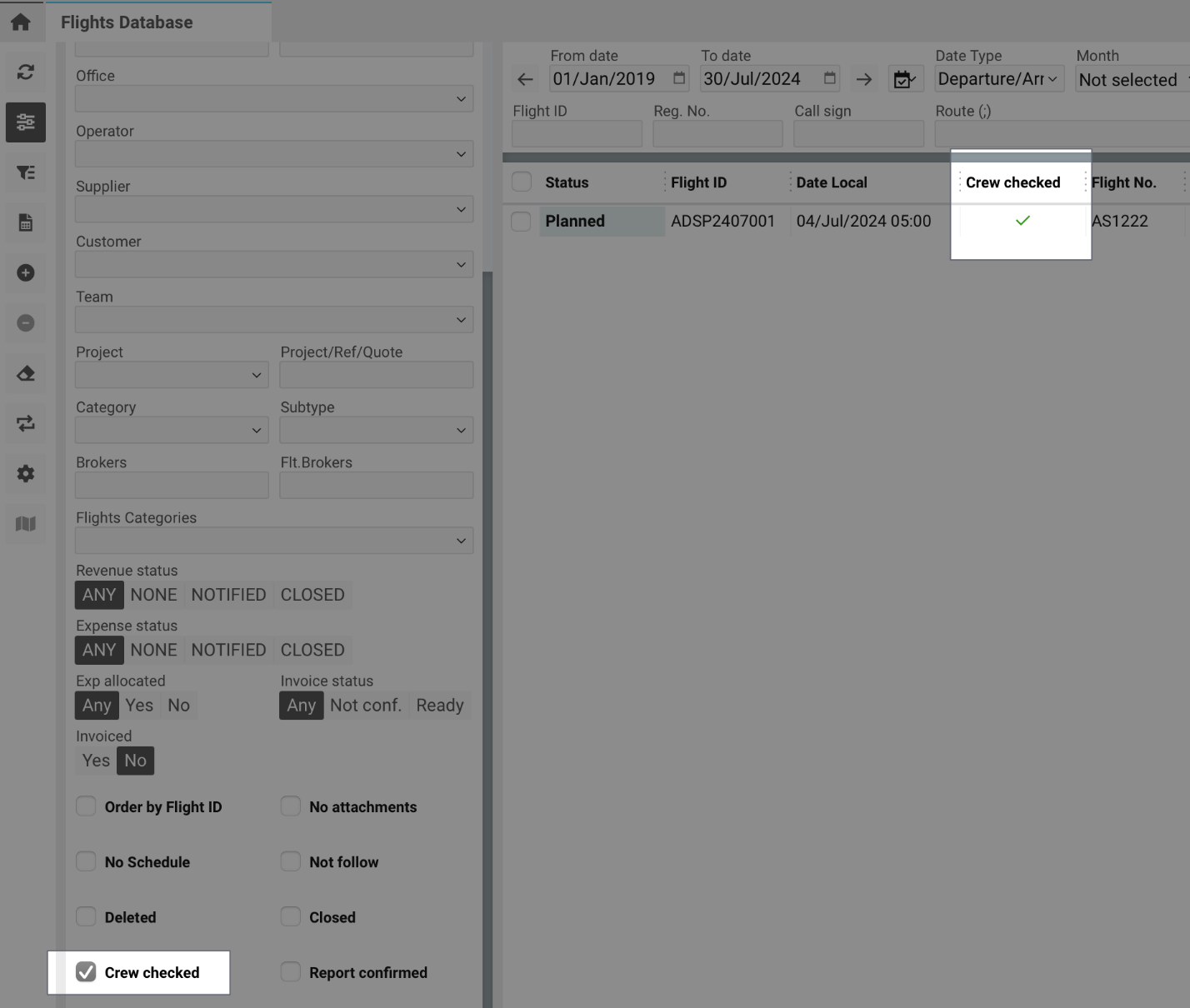The image size is (1190, 1008).
Task: Enable the Deleted flights checkbox
Action: tap(86, 916)
